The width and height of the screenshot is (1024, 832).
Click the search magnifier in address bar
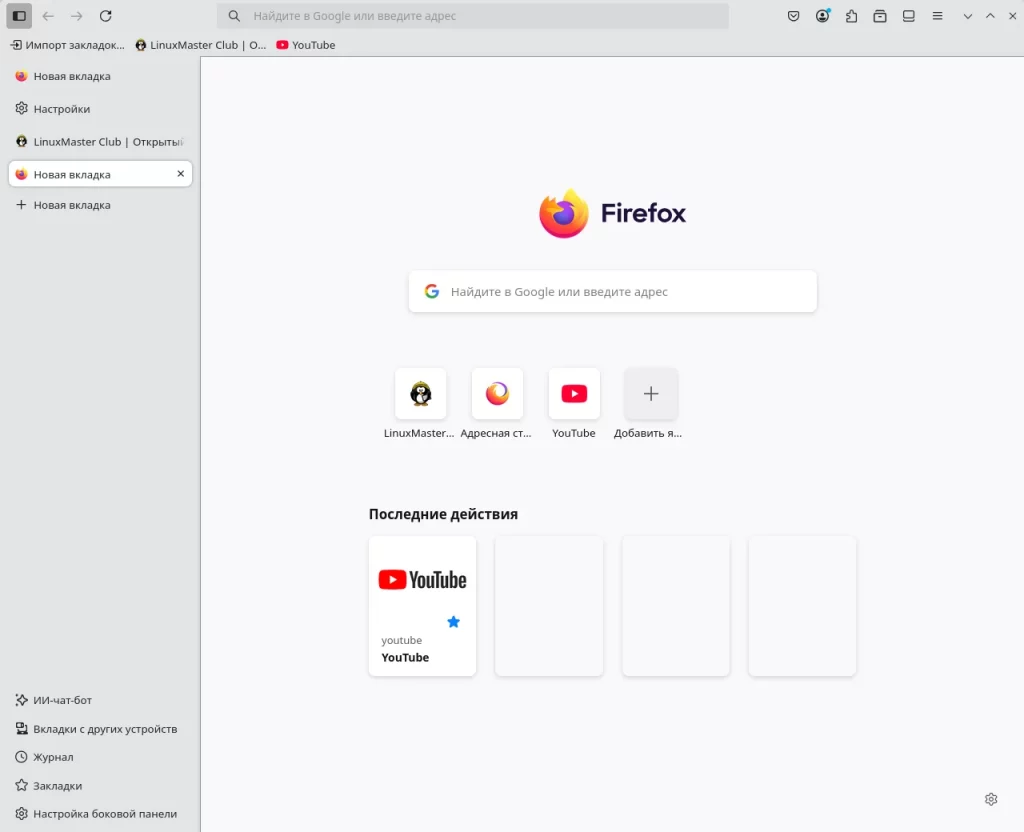[234, 16]
